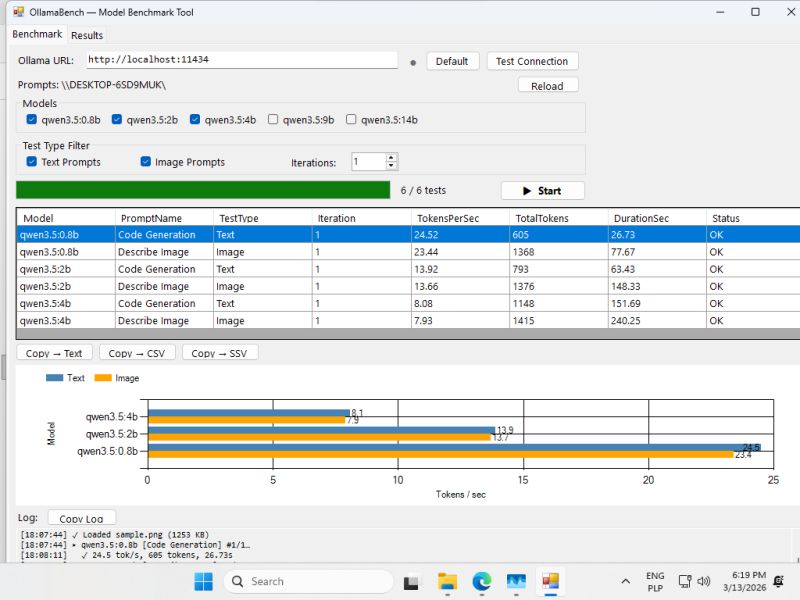Sort by the Iteration column header
800x600 pixels.
coord(361,218)
